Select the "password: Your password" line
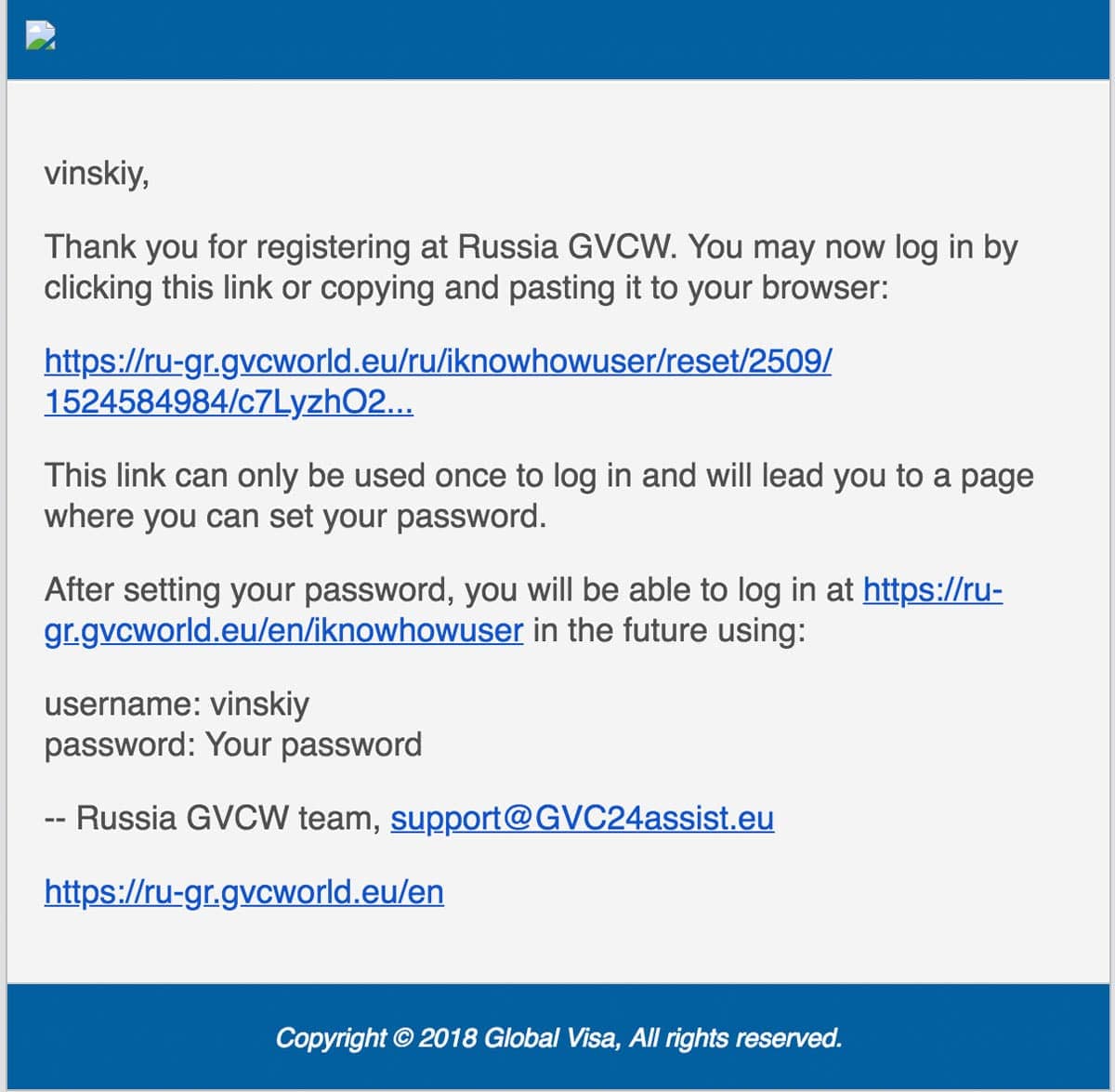The image size is (1115, 1092). [x=232, y=744]
